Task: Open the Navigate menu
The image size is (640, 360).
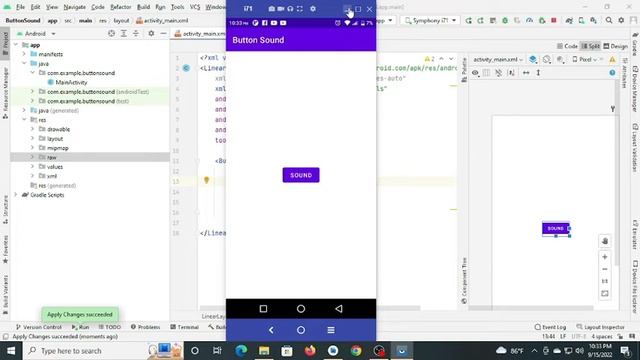Action: [75, 7]
